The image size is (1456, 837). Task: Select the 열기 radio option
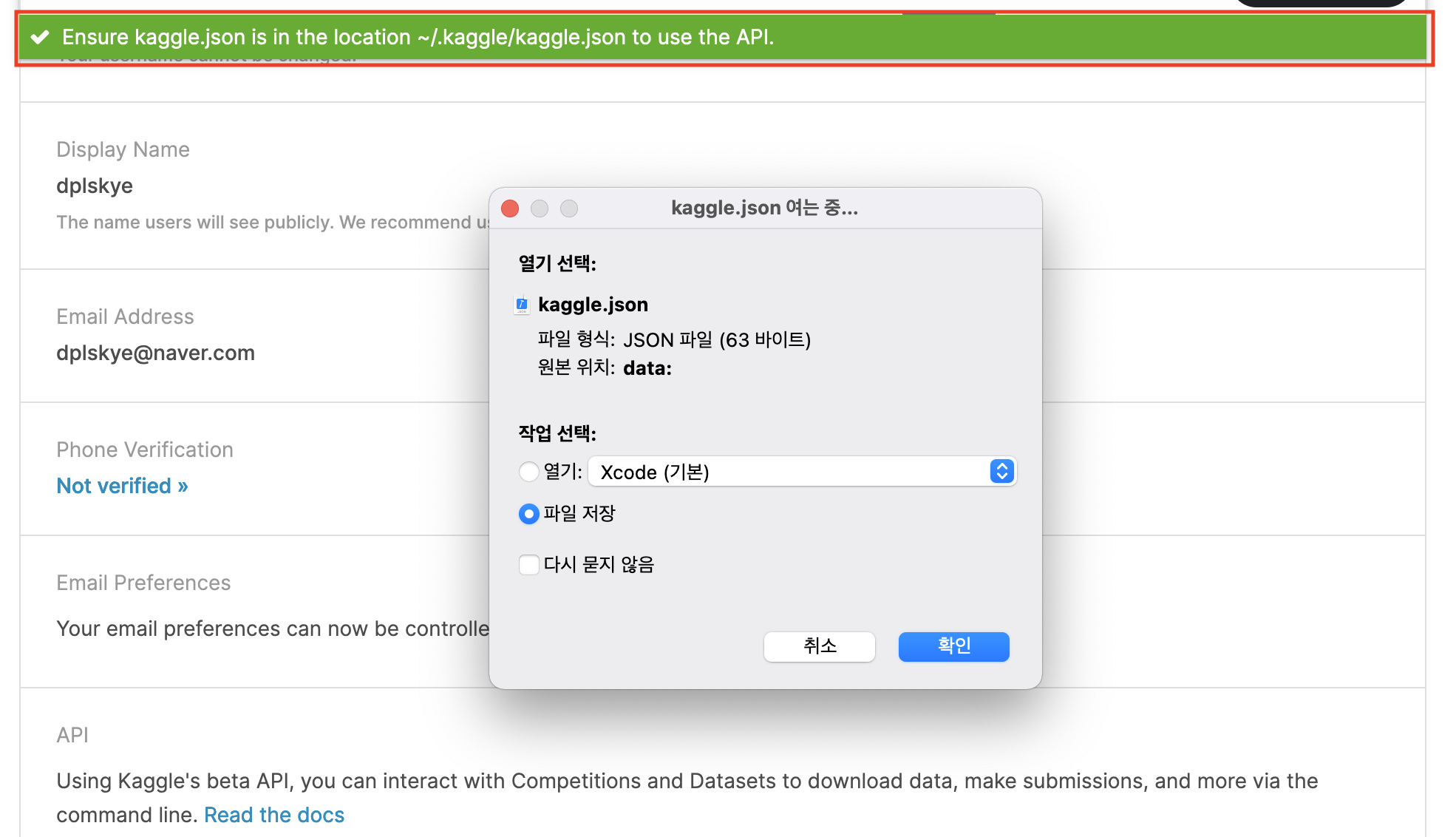528,471
